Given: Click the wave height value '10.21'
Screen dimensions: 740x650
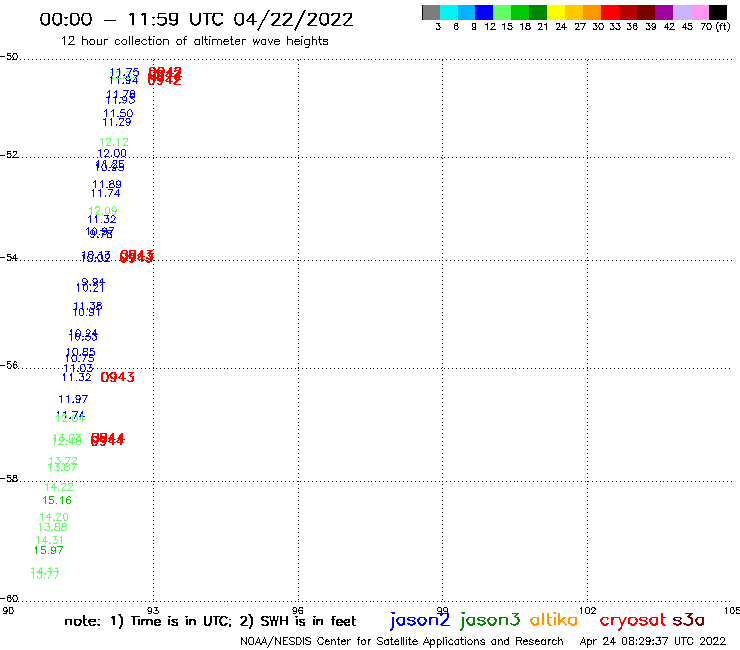Looking at the screenshot, I should [90, 287].
